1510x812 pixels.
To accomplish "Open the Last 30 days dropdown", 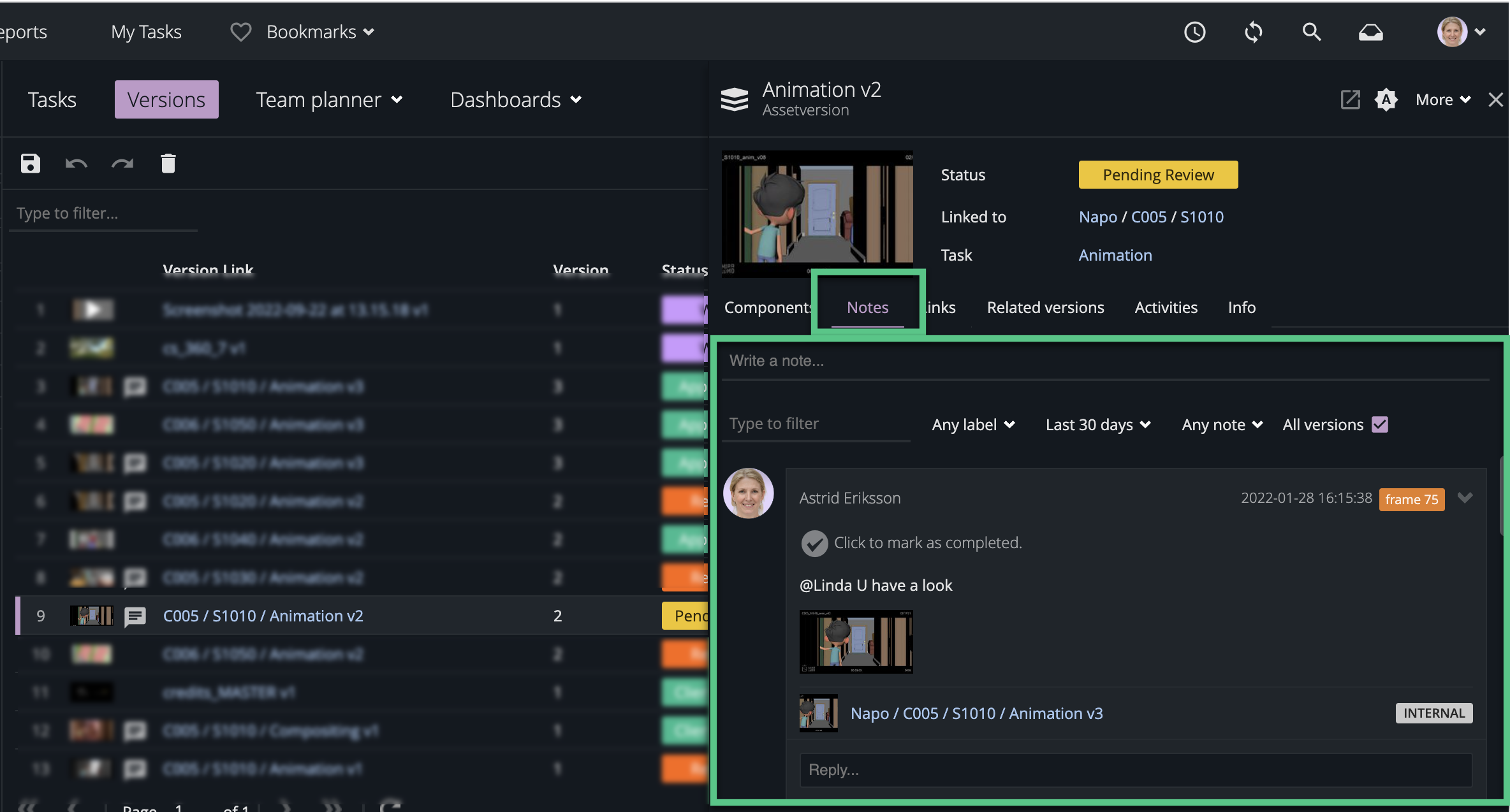I will (x=1097, y=424).
